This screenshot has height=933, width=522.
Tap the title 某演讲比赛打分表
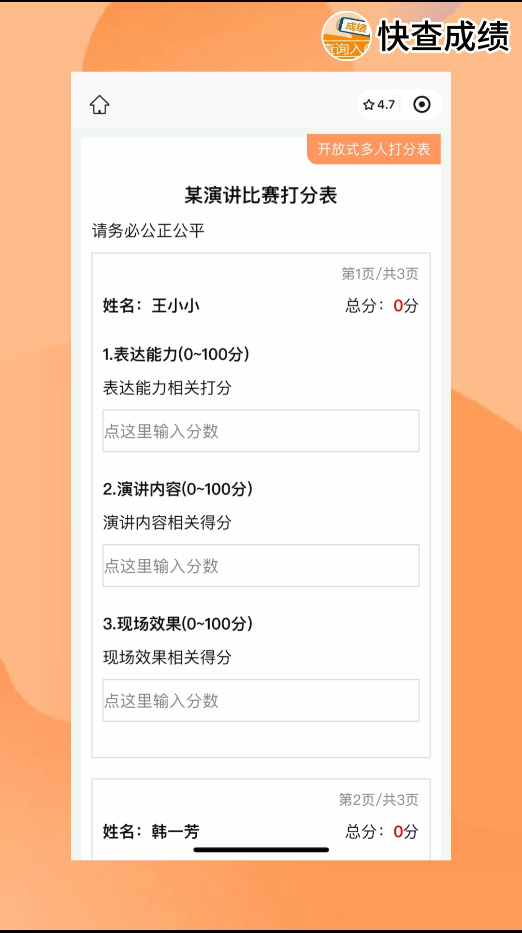pos(261,196)
